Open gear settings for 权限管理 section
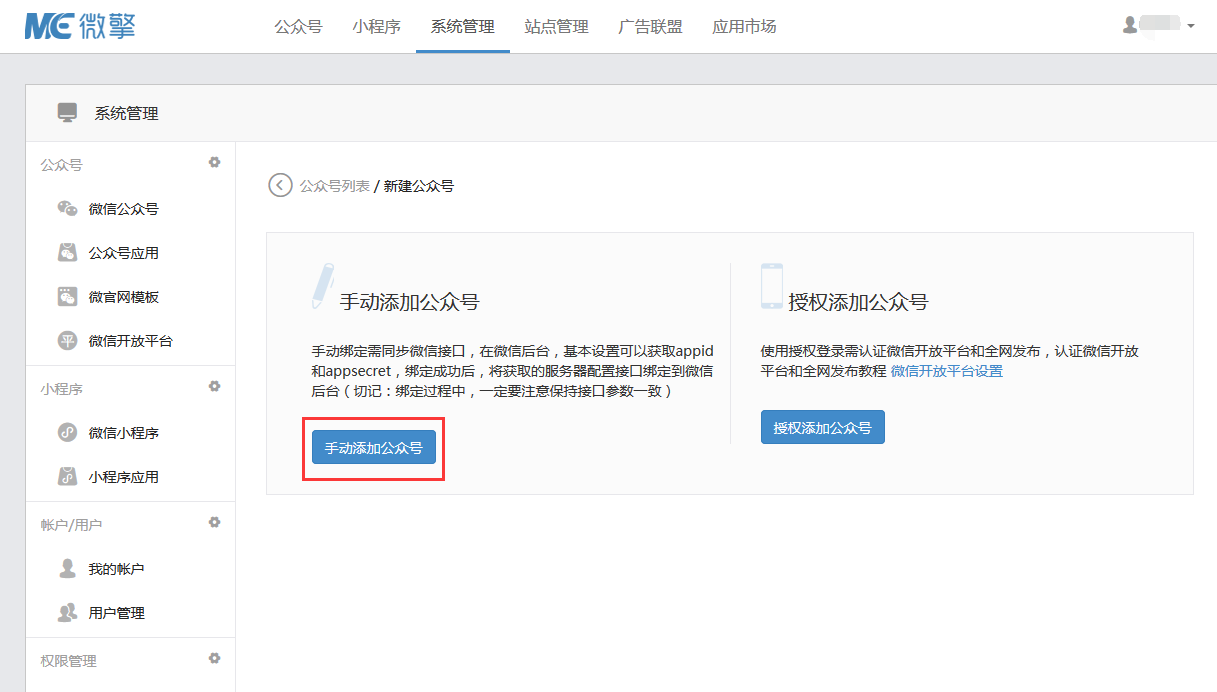 coord(214,658)
